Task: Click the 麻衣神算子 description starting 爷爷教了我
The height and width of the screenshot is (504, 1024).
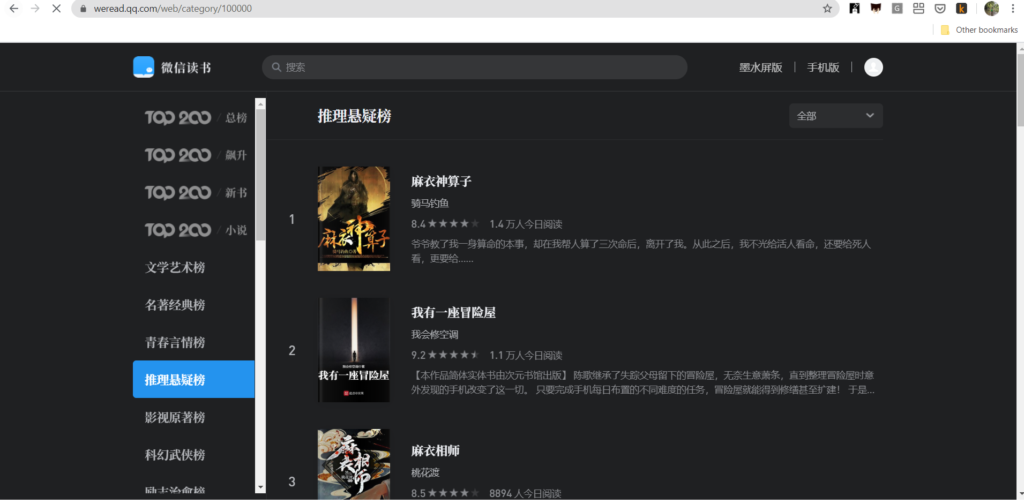Action: point(641,251)
